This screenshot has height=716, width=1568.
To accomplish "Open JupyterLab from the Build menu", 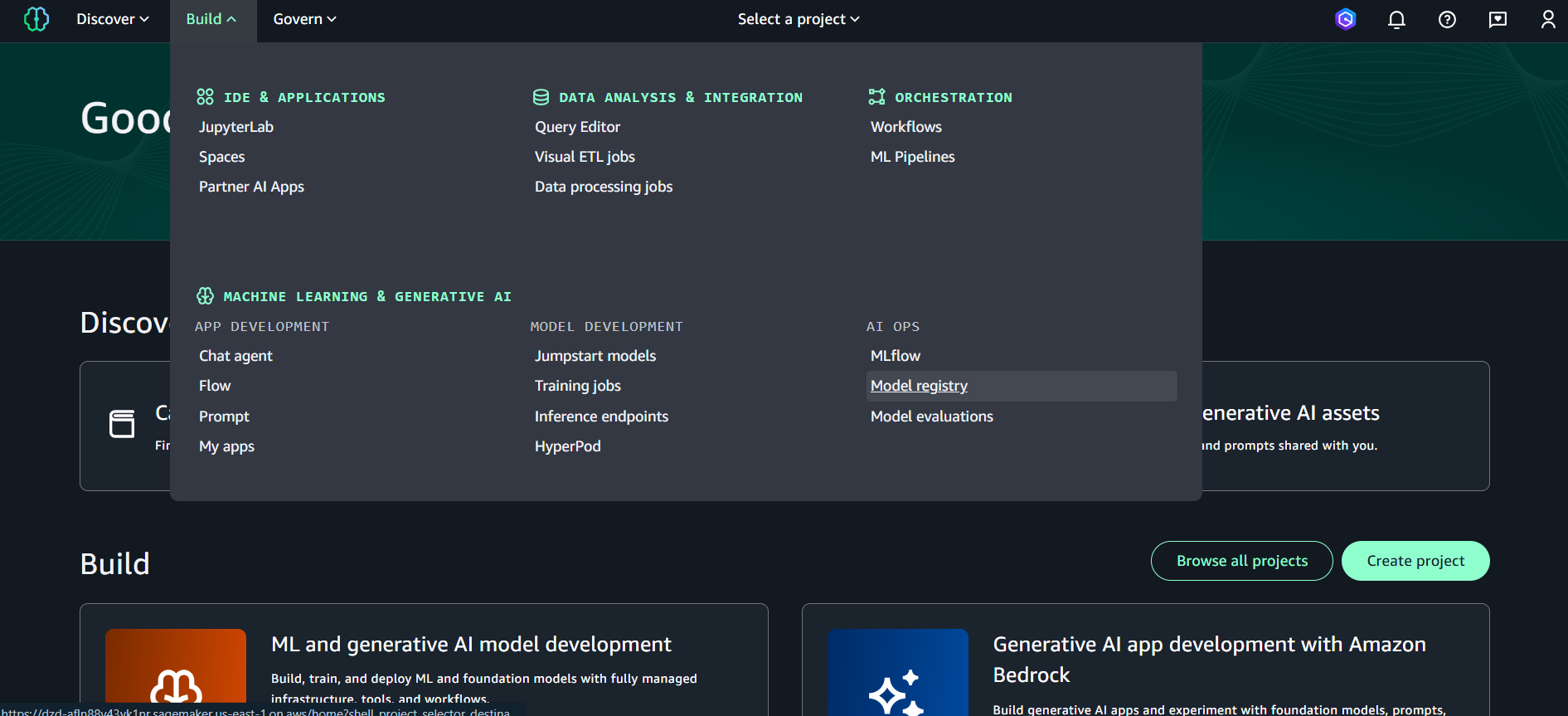I will [x=236, y=127].
